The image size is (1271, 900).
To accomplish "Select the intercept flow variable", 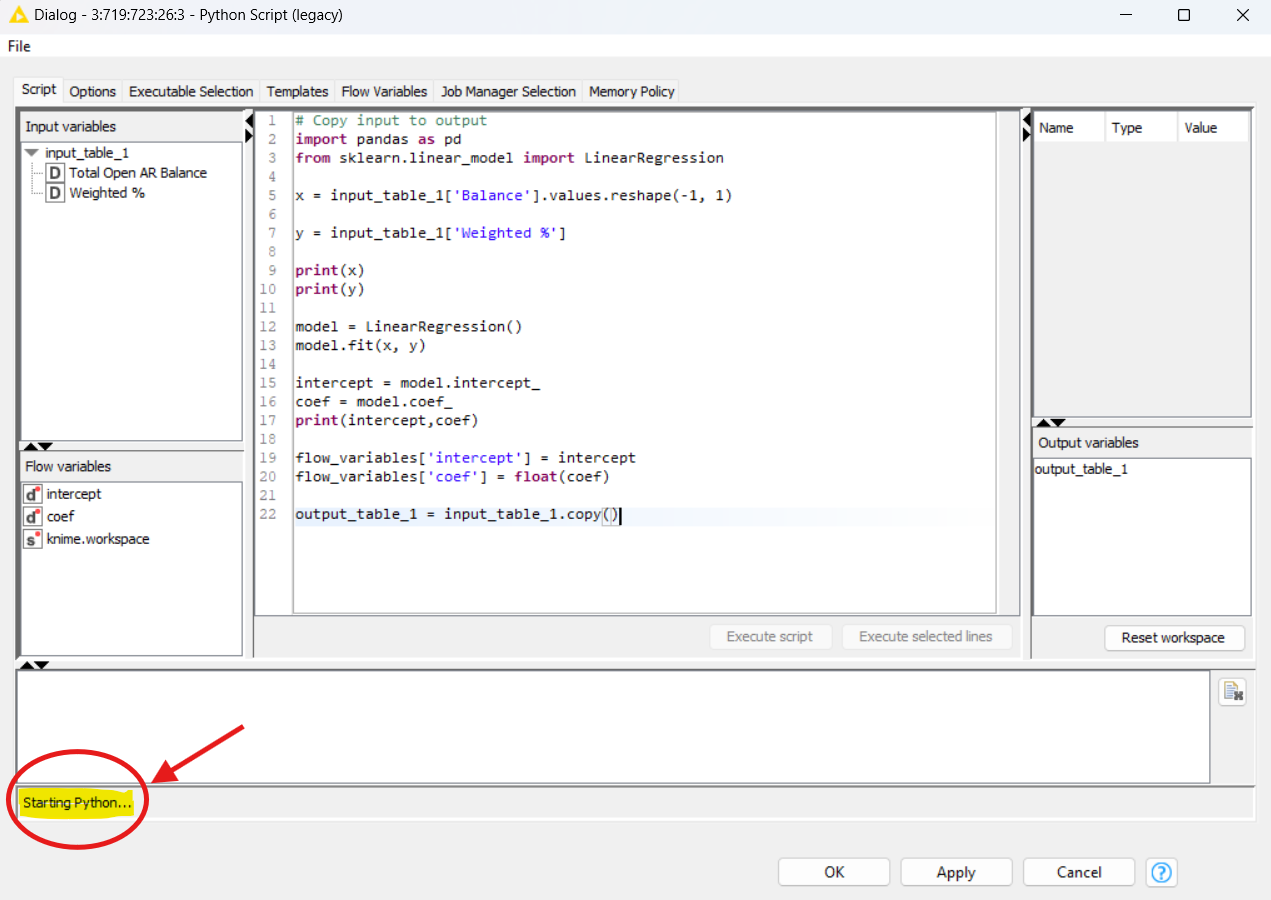I will coord(74,494).
